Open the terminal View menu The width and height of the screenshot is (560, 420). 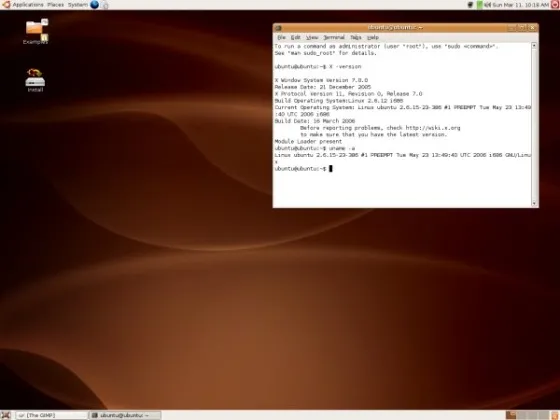coord(312,37)
